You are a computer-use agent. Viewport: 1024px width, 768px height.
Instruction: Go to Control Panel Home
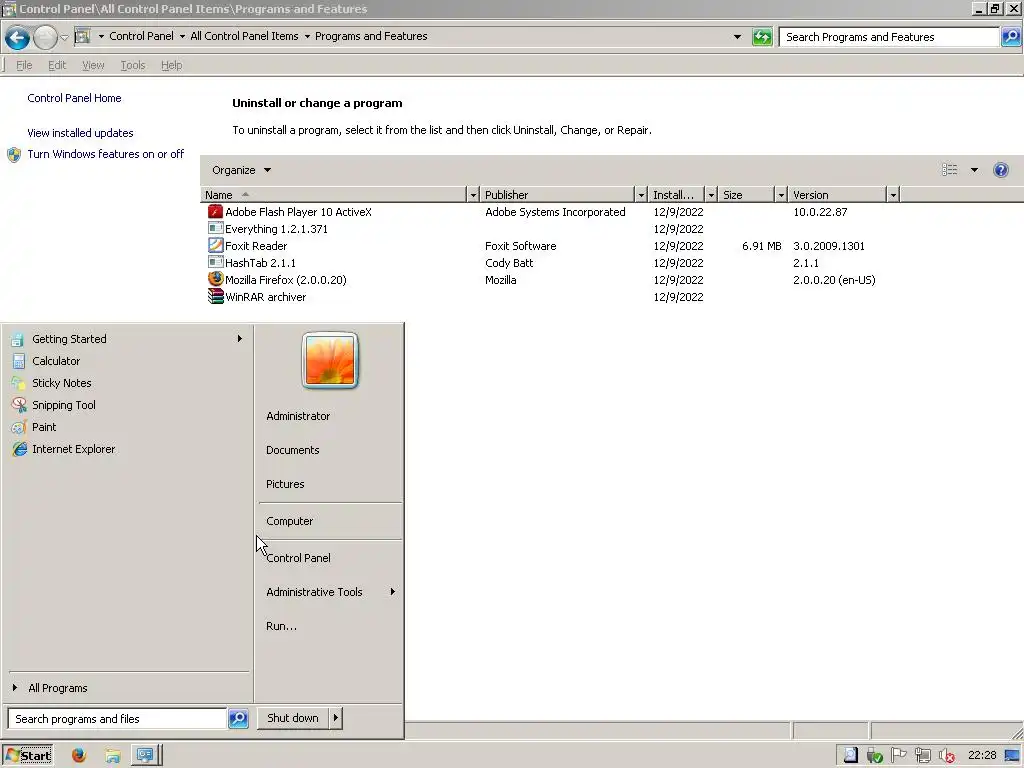click(x=74, y=98)
